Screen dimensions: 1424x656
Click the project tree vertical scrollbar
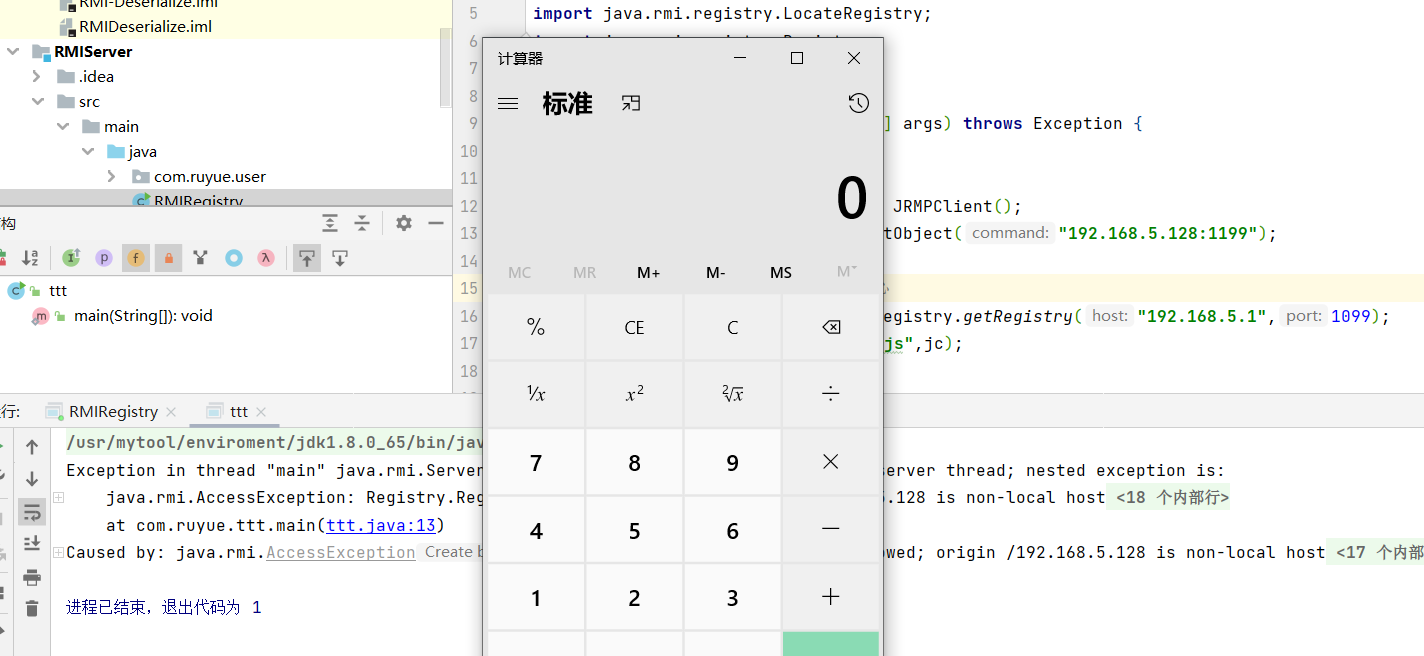pos(445,60)
